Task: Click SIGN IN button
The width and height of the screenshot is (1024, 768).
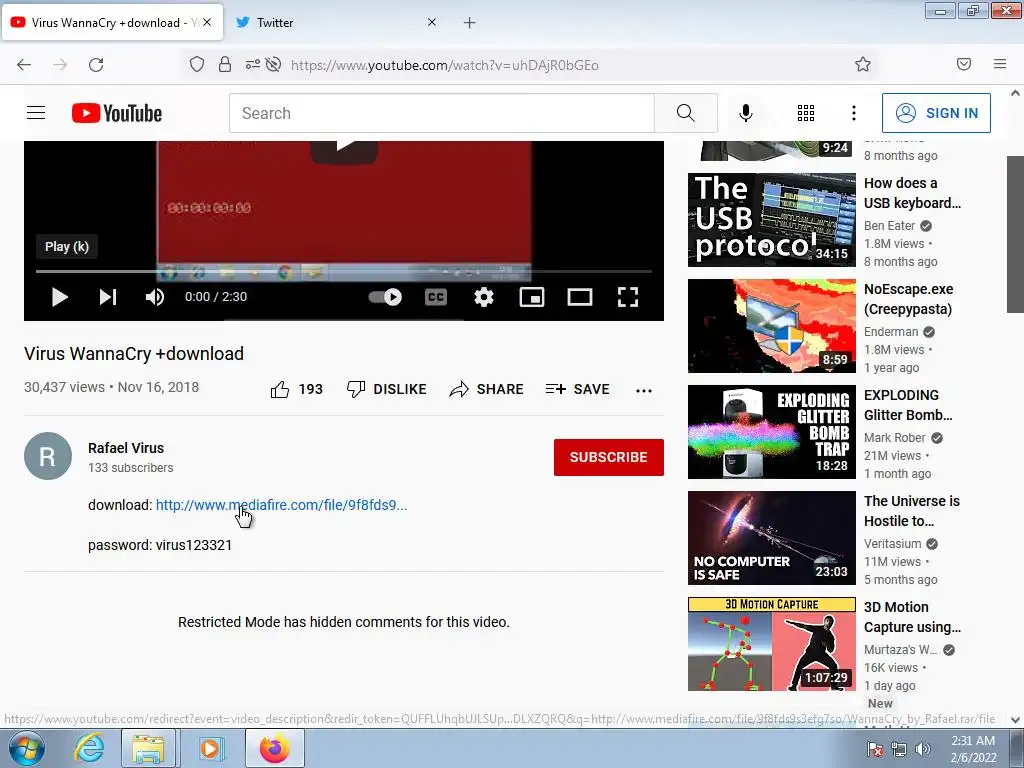Action: coord(936,113)
